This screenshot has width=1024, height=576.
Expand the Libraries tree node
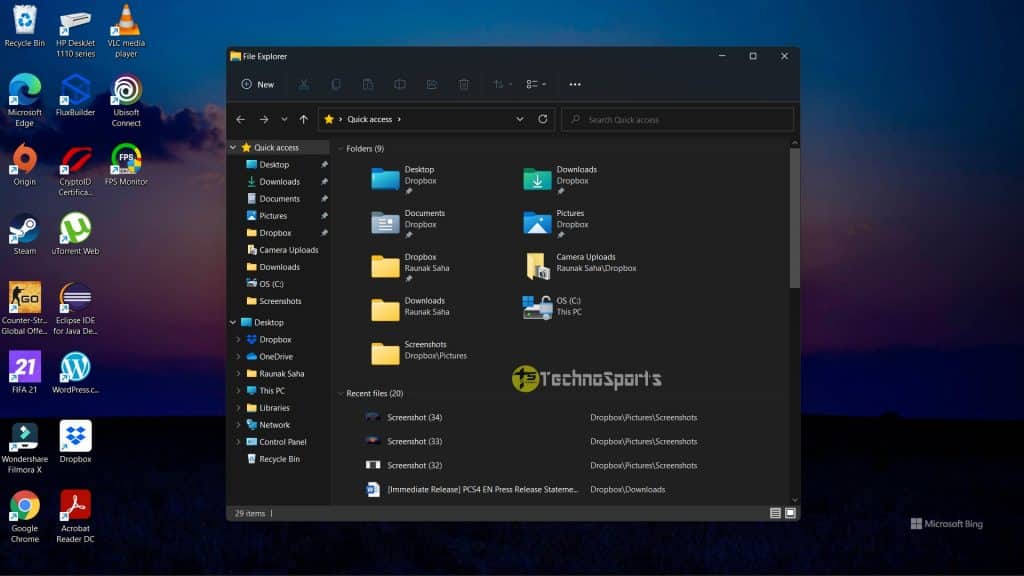pos(238,408)
